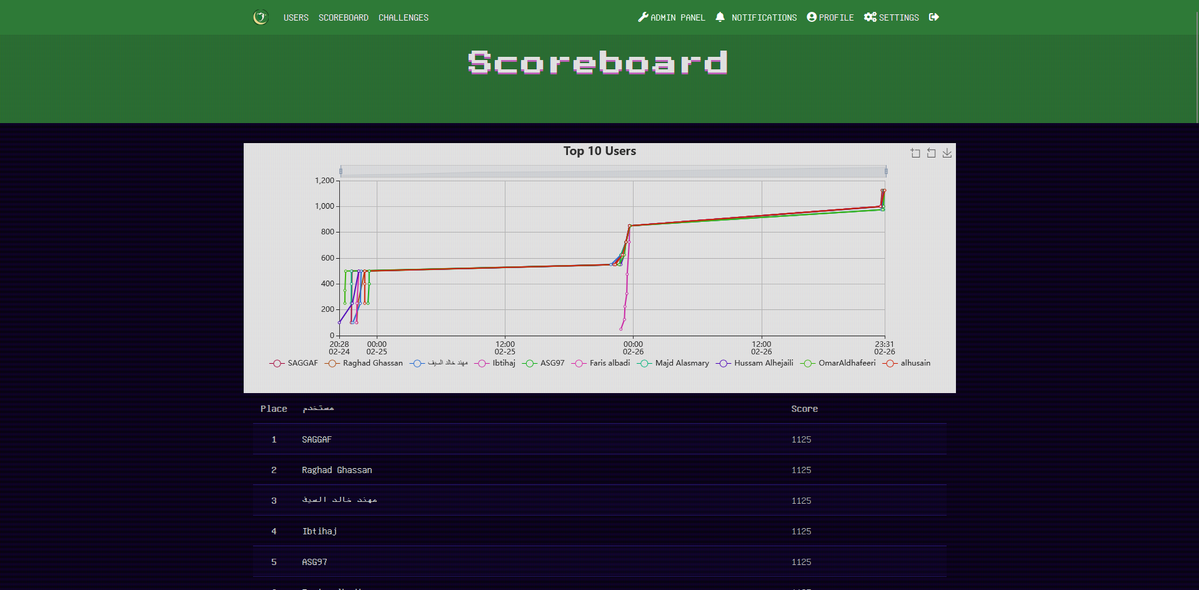Click the Score column header
Image resolution: width=1199 pixels, height=590 pixels.
point(804,409)
